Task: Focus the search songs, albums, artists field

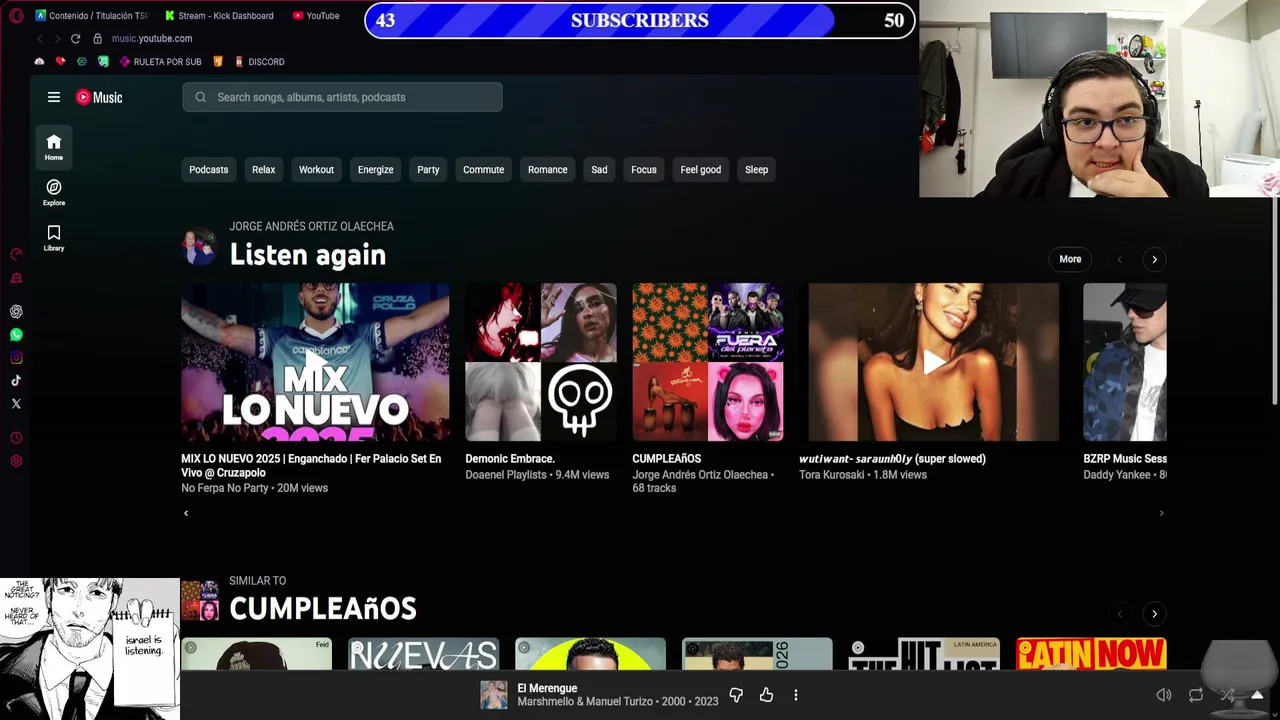Action: click(342, 97)
